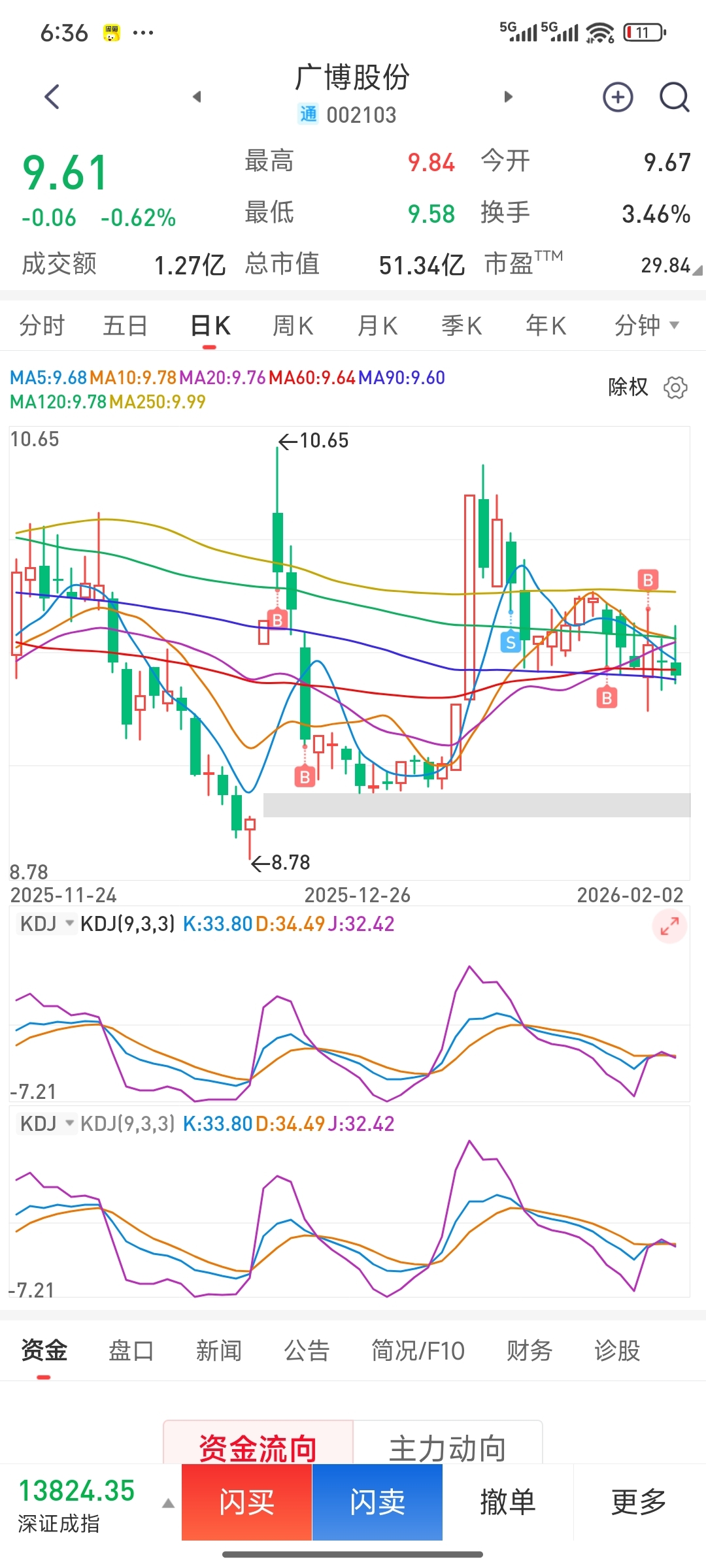Tap the current price 9.61
706x1568 pixels.
[65, 173]
